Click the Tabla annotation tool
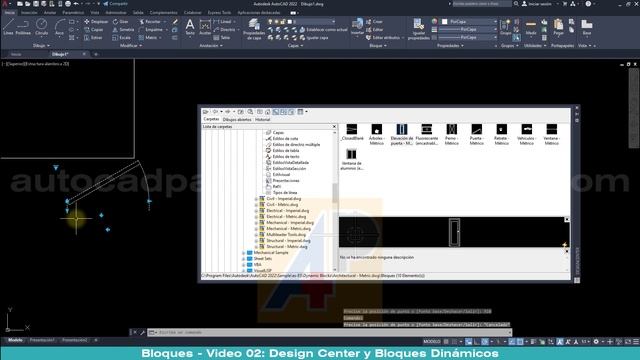 click(222, 38)
